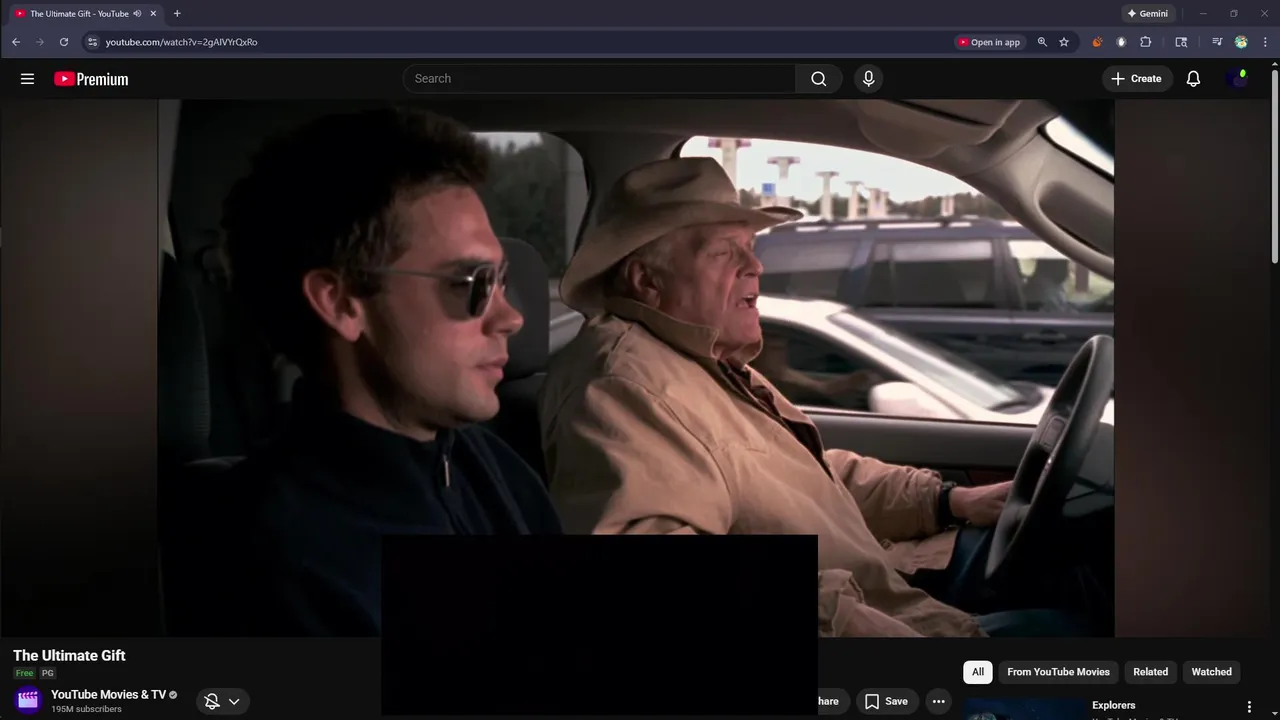Click the PG rating badge
Viewport: 1280px width, 720px height.
[47, 673]
